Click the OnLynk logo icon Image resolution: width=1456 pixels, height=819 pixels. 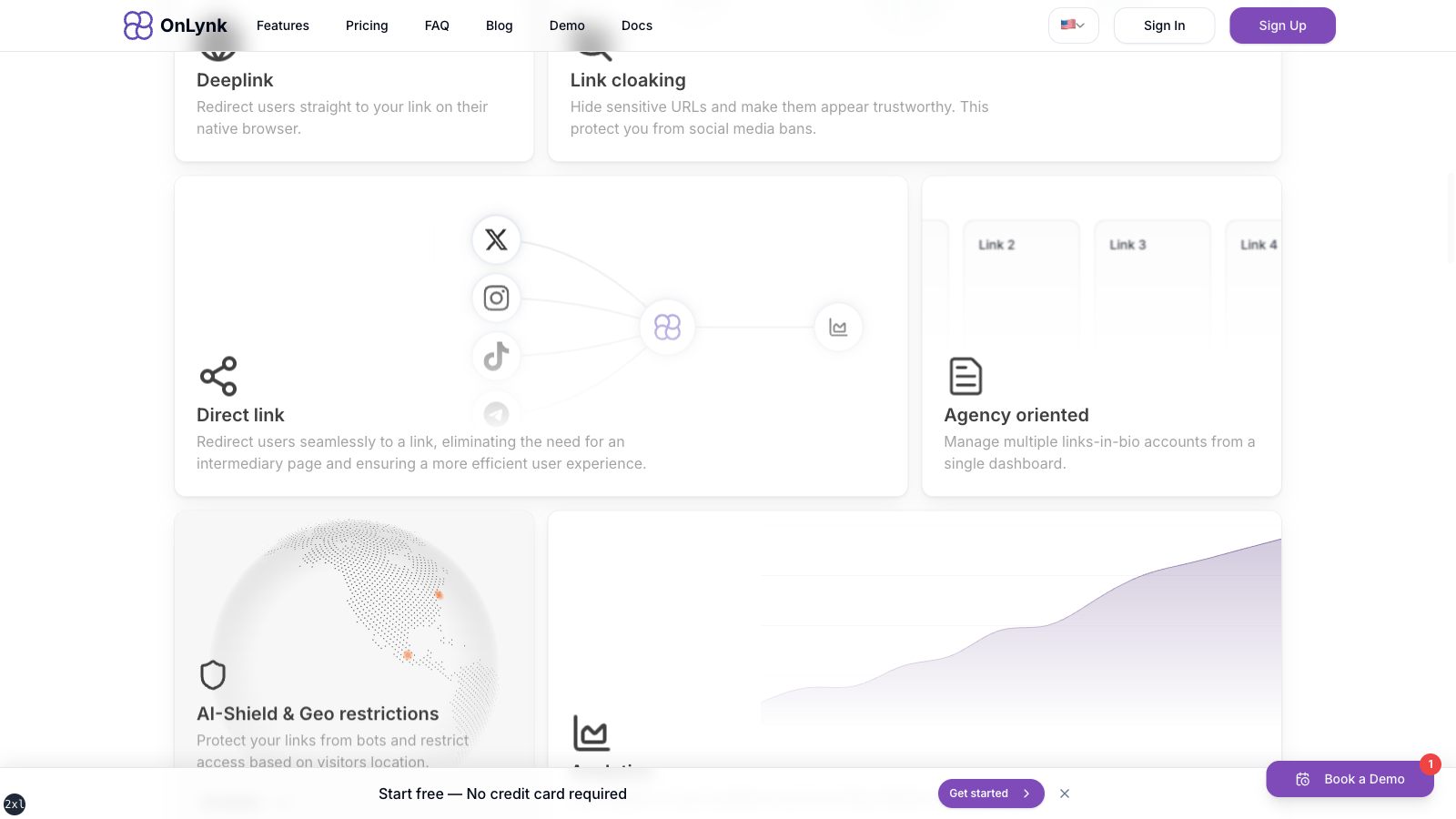[138, 25]
